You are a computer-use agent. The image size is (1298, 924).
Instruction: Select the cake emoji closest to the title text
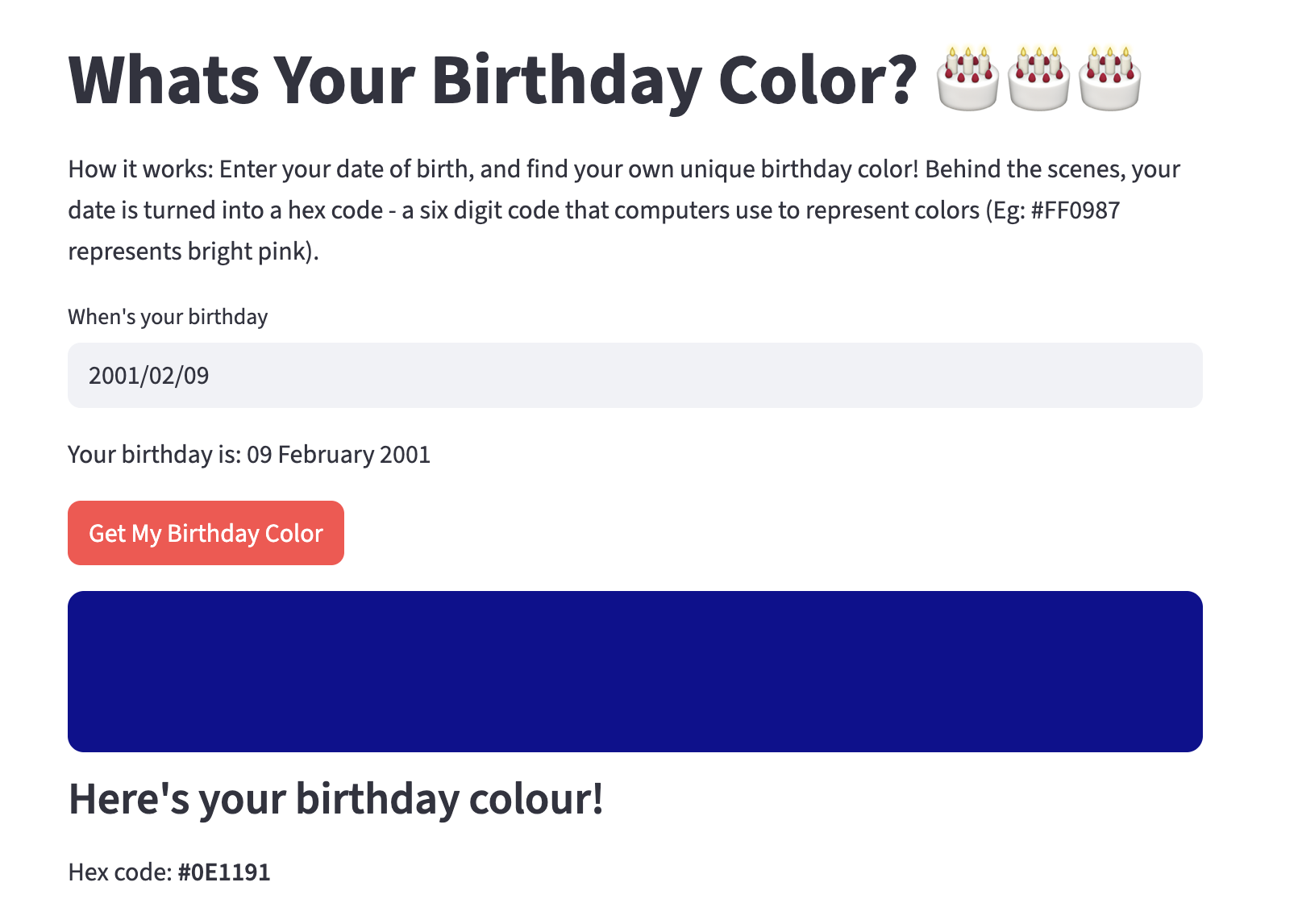pos(967,79)
